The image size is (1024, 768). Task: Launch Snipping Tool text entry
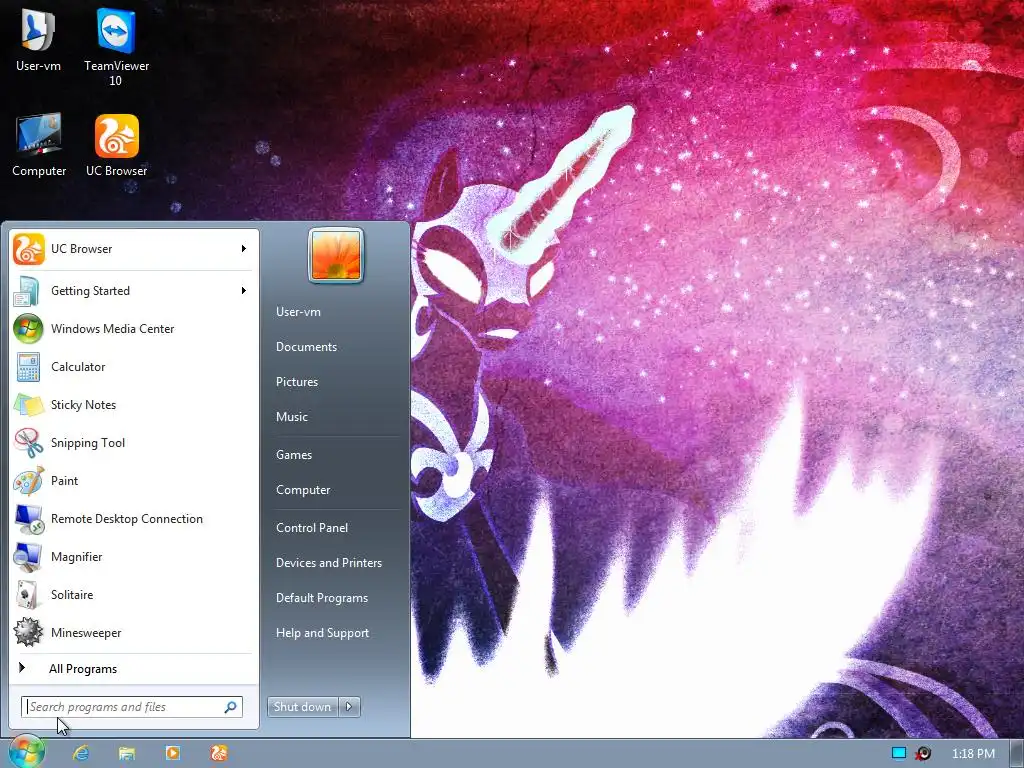(x=88, y=443)
